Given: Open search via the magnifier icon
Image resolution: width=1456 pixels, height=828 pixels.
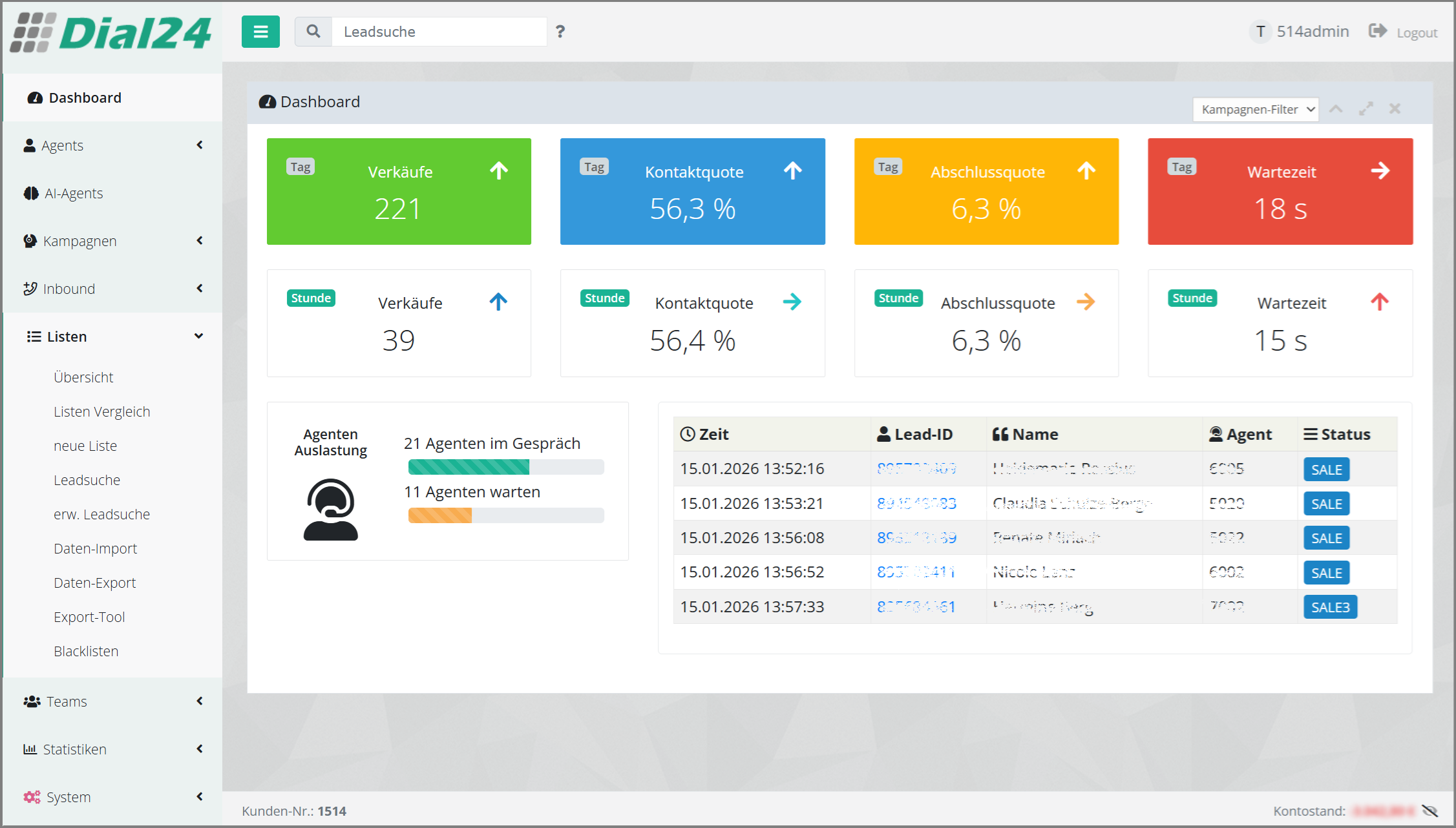Looking at the screenshot, I should [x=314, y=31].
